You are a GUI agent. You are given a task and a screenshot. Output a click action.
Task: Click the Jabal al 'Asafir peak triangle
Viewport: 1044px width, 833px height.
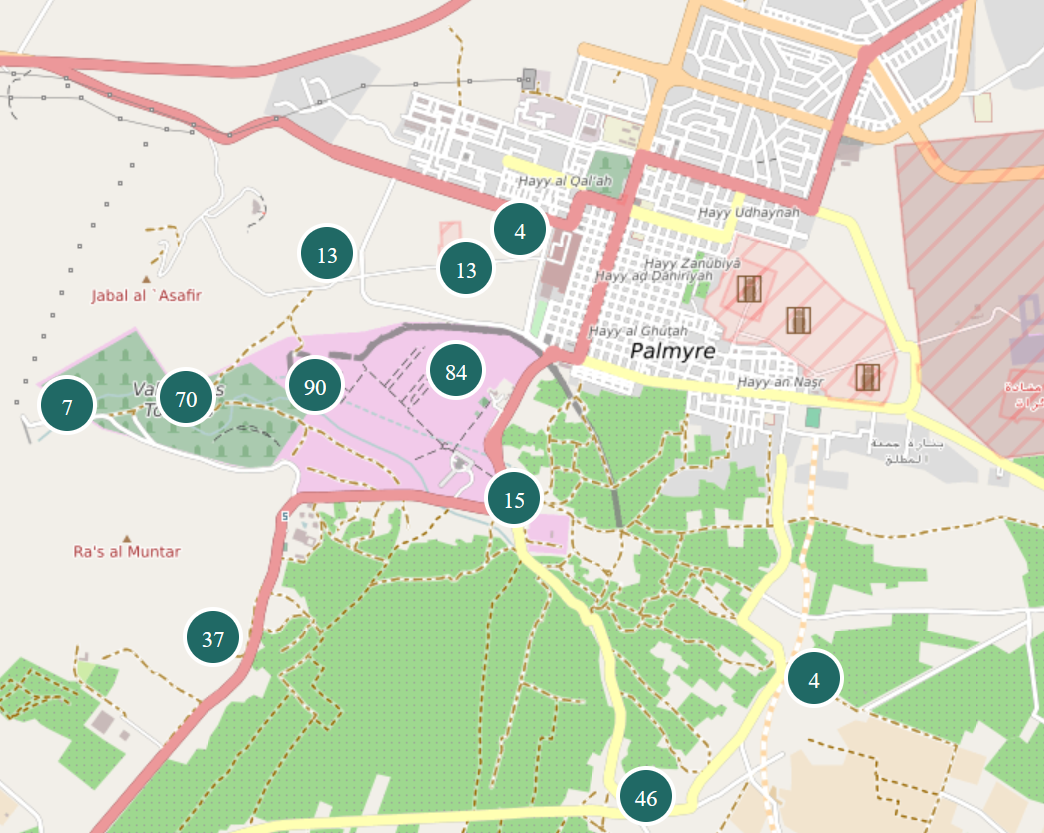tap(147, 279)
